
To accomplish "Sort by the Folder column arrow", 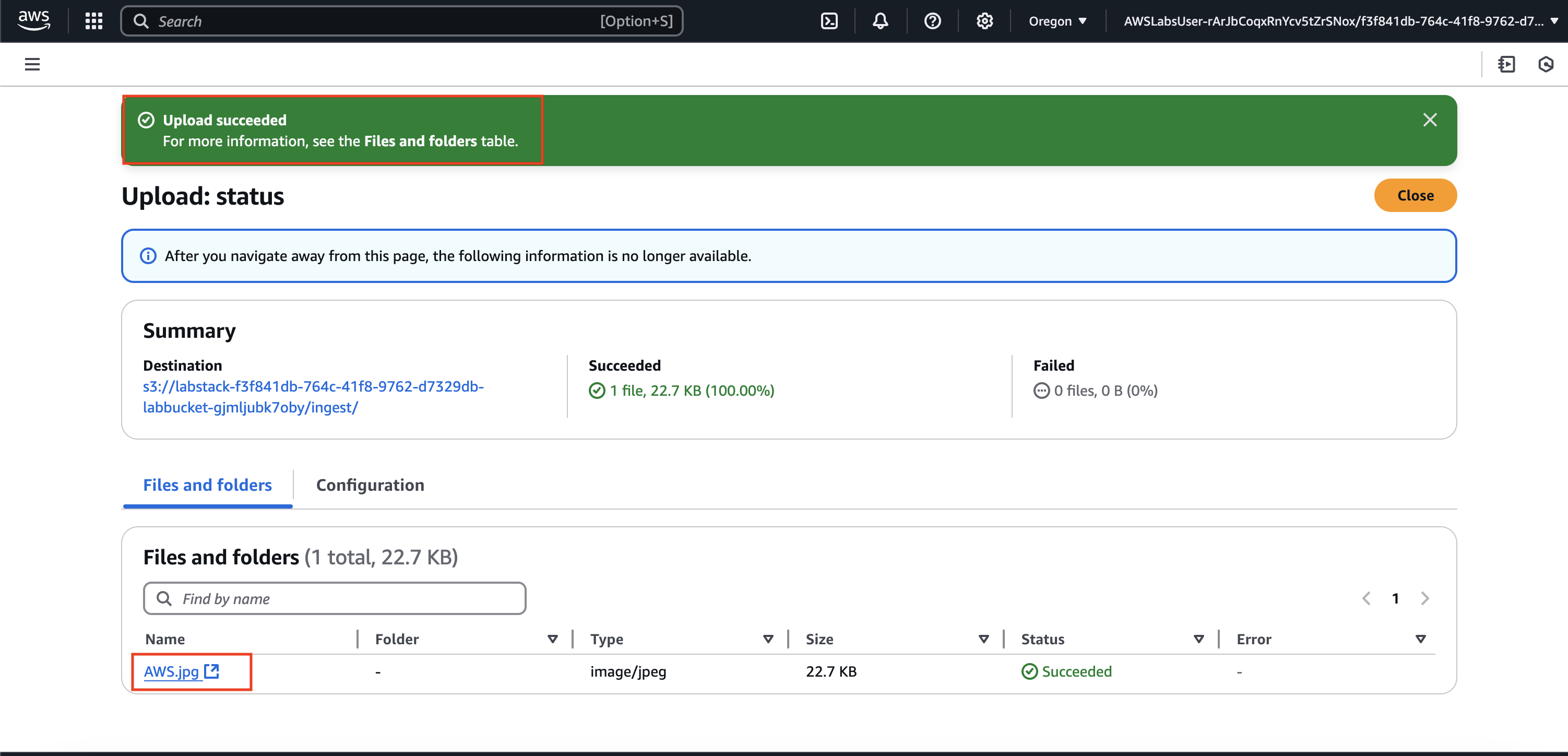I will (x=552, y=639).
